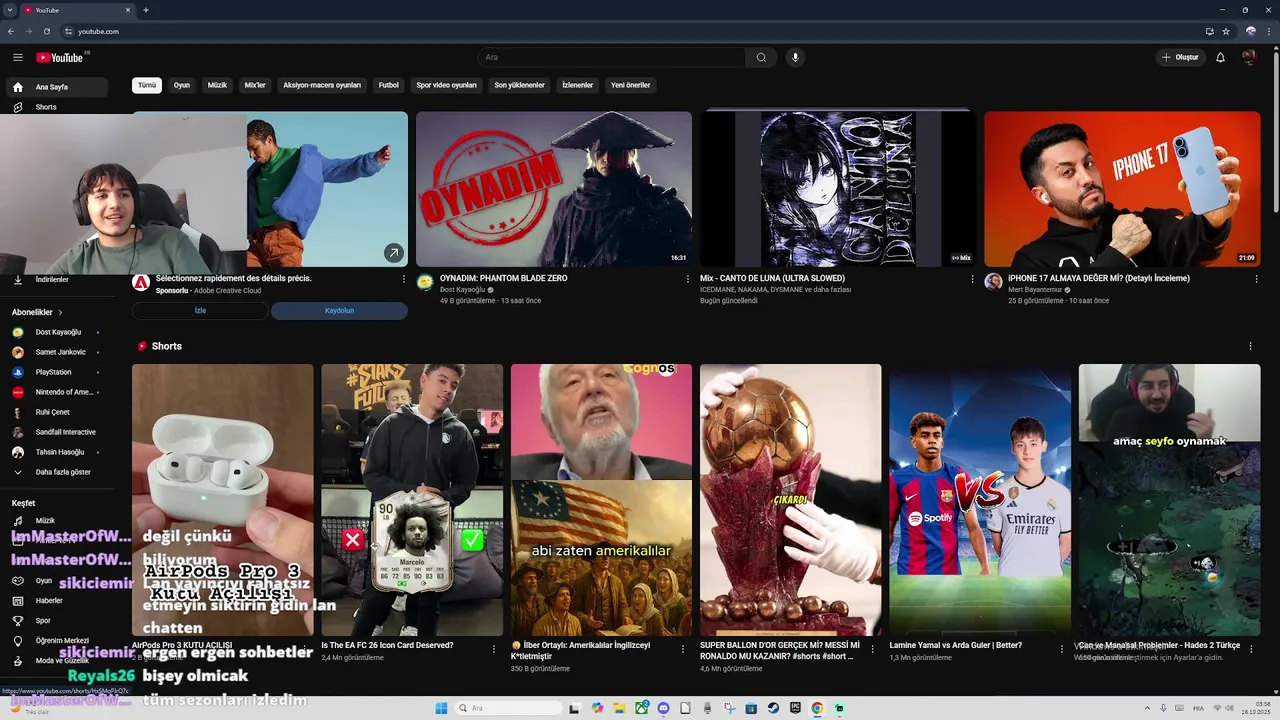The width and height of the screenshot is (1280, 720).
Task: Select the Futbol filter chip
Action: 388,85
